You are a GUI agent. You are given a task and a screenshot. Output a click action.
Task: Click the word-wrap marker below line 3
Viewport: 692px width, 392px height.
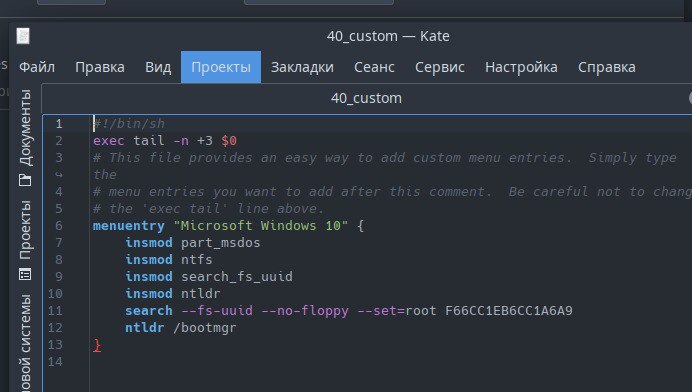(59, 175)
